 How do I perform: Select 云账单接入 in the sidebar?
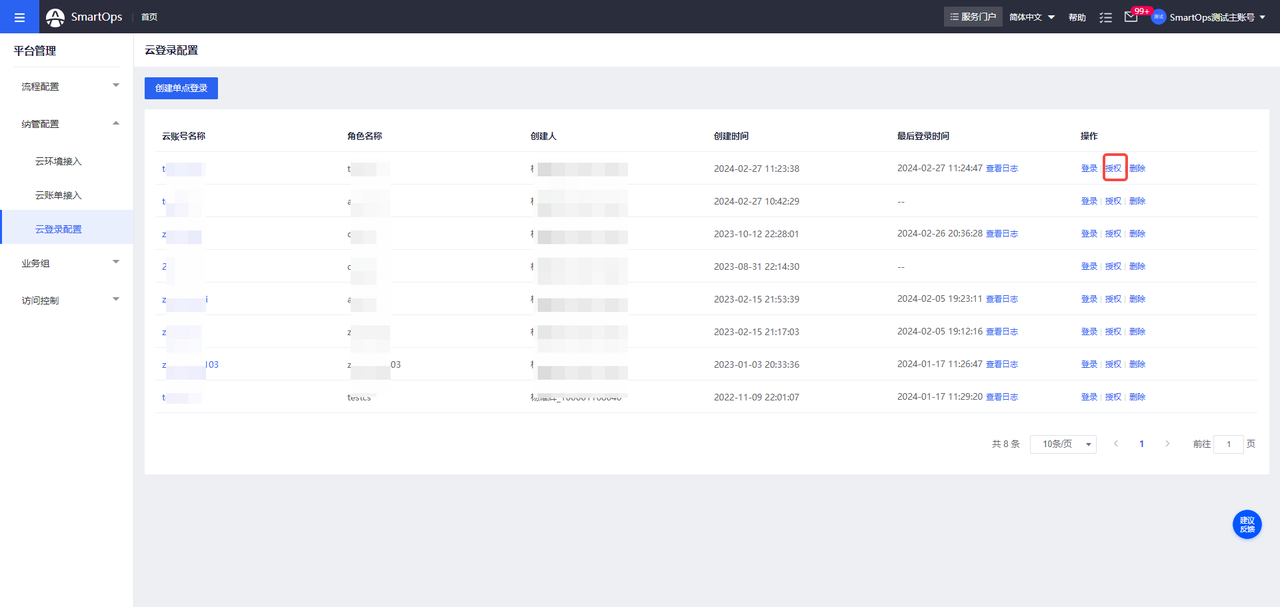(58, 195)
